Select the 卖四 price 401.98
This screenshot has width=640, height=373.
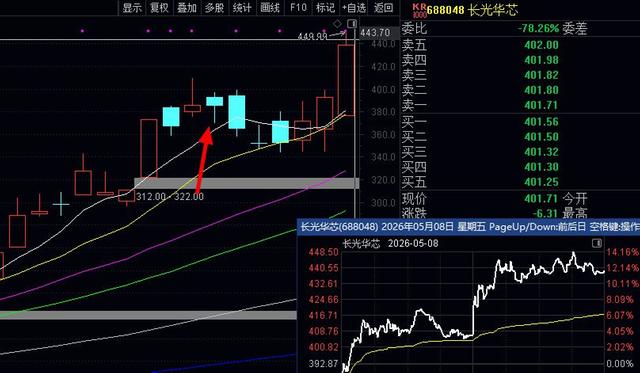[541, 60]
